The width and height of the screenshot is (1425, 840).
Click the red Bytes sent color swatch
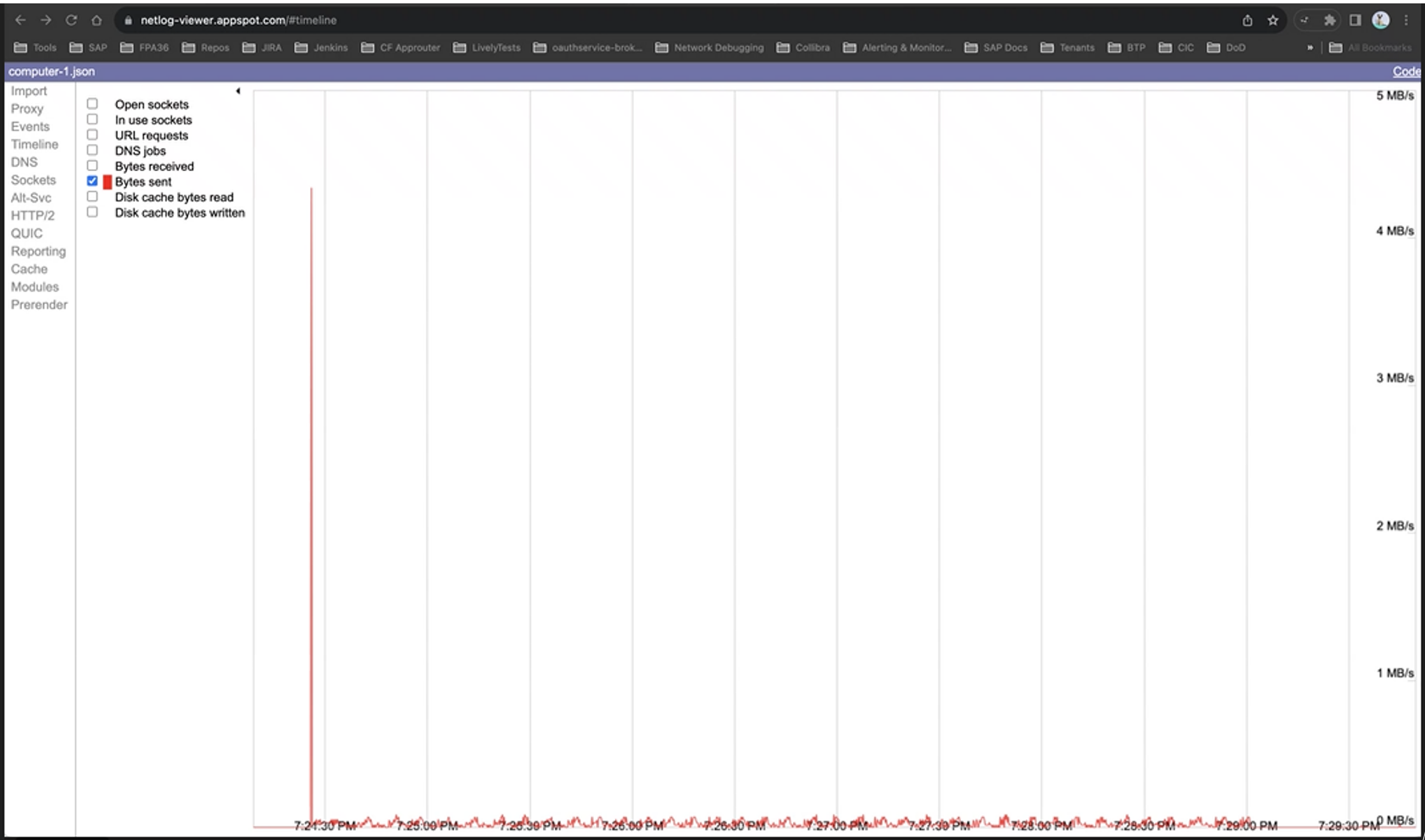tap(108, 181)
